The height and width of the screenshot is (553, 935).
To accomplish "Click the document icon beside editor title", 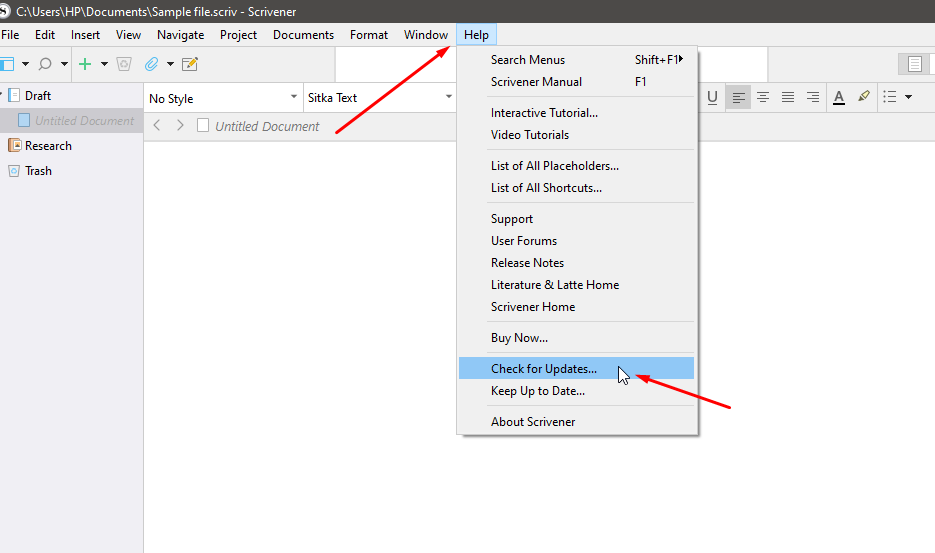I will pos(203,125).
